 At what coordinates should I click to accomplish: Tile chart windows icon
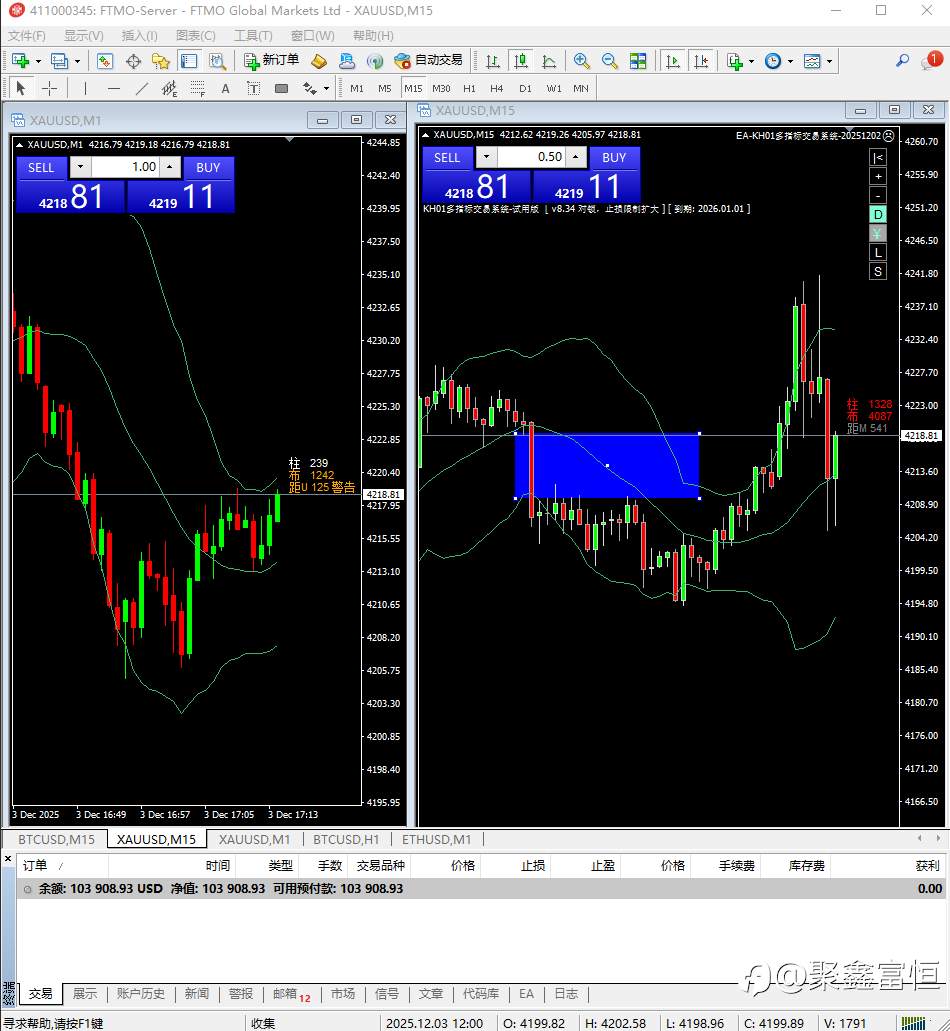pos(638,61)
